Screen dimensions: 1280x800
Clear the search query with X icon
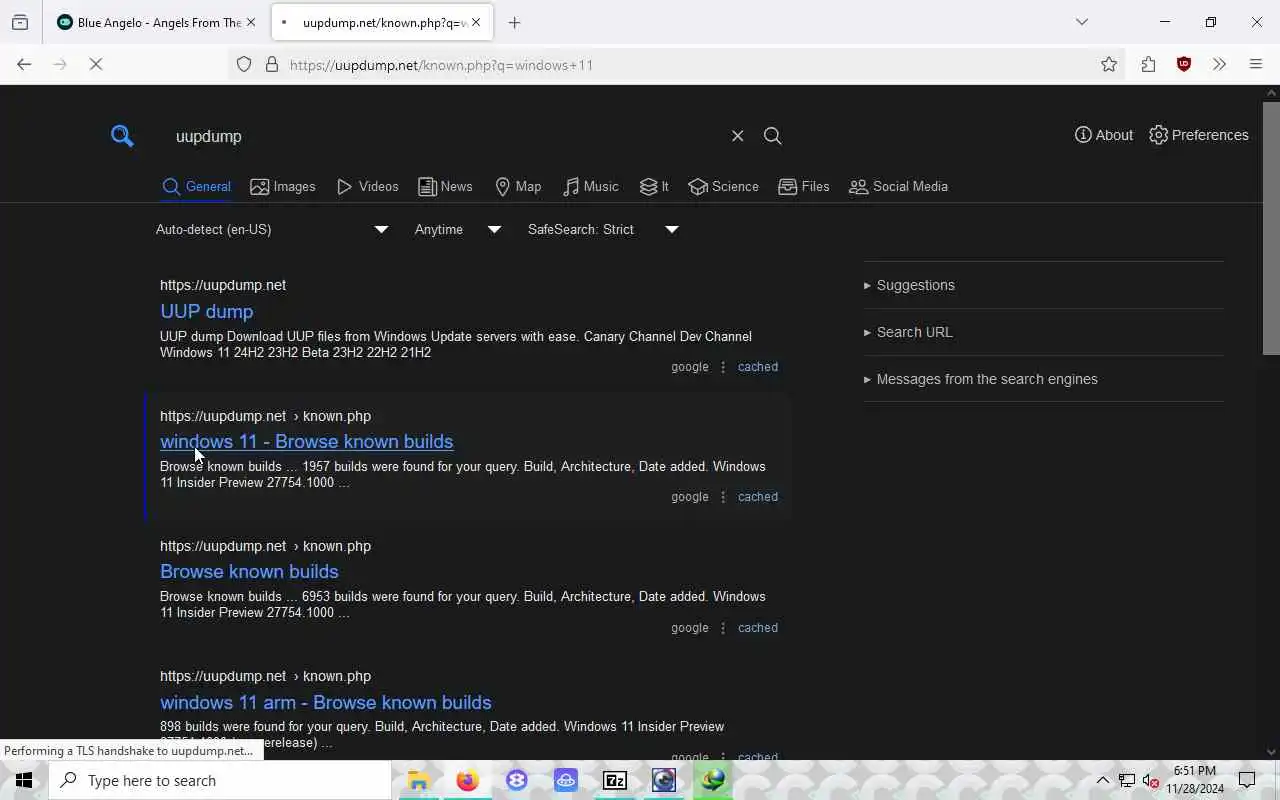(737, 136)
